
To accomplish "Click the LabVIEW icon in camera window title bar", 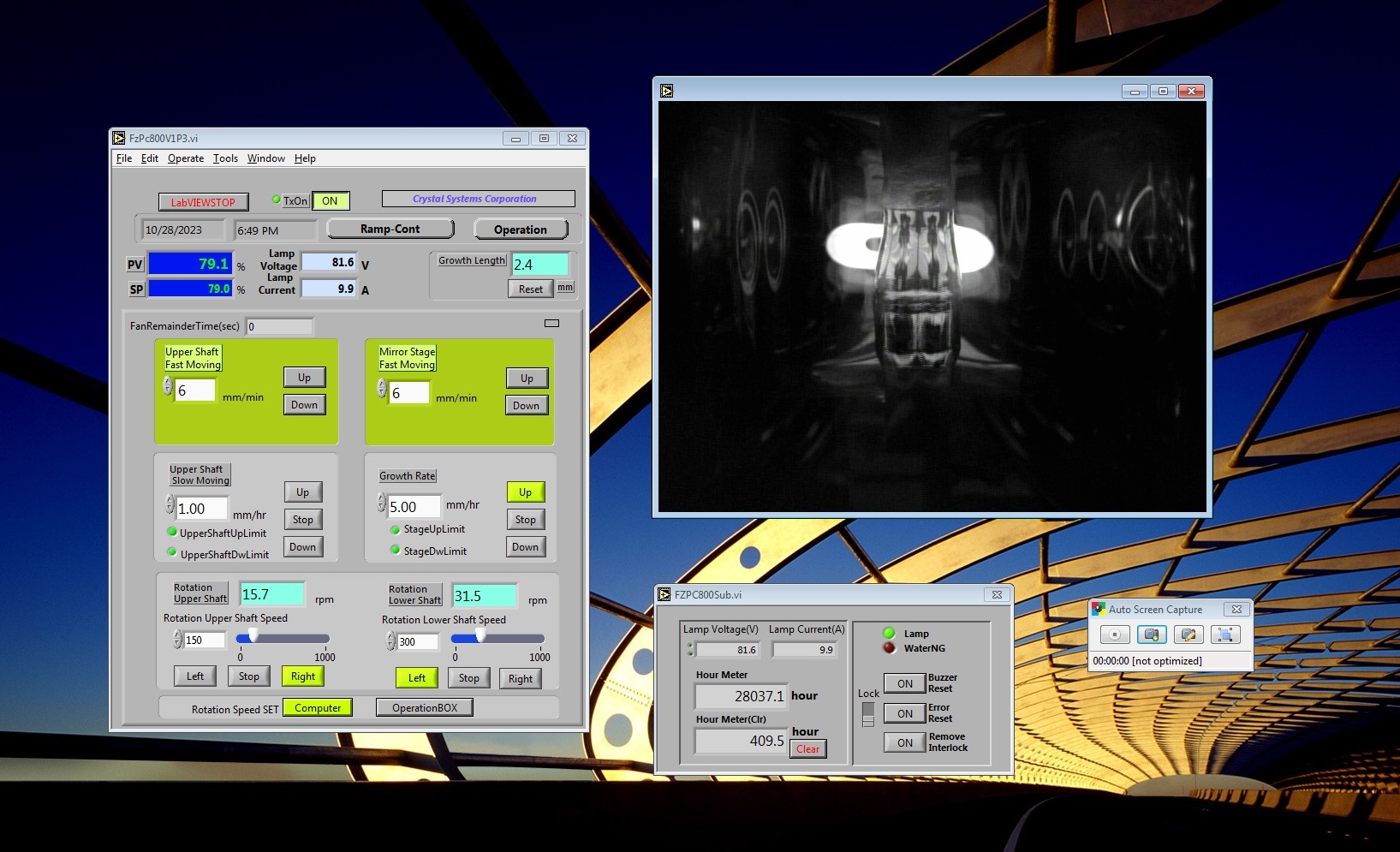I will pyautogui.click(x=667, y=91).
